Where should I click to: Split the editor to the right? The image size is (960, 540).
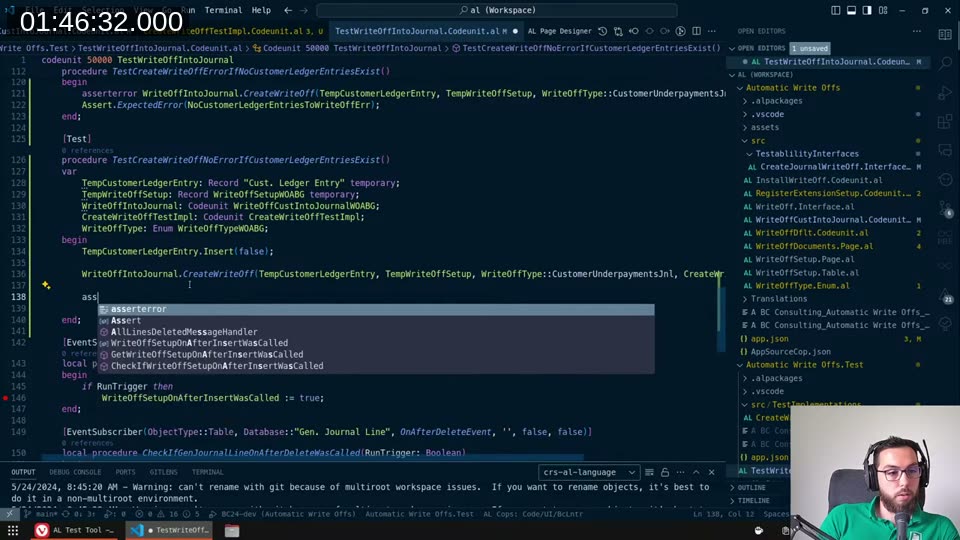point(696,31)
